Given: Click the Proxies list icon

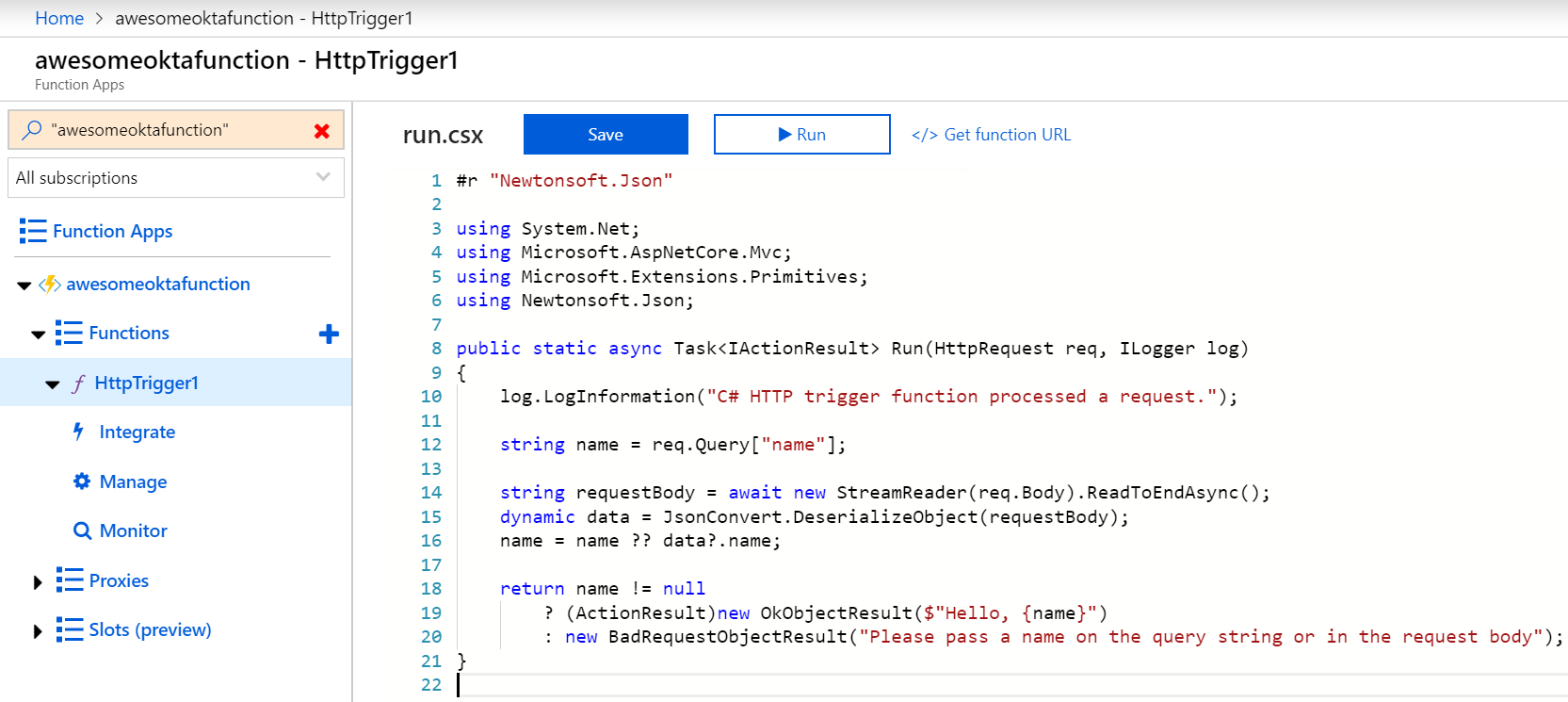Looking at the screenshot, I should 69,580.
